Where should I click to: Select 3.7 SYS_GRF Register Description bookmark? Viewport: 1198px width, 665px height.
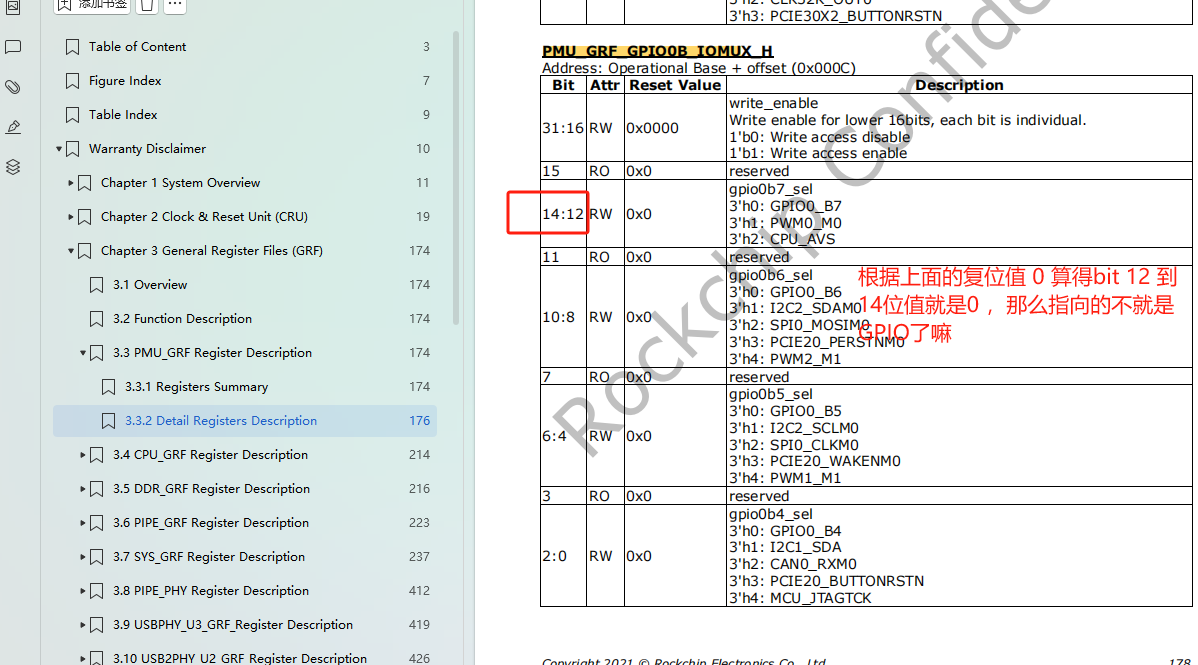click(209, 556)
